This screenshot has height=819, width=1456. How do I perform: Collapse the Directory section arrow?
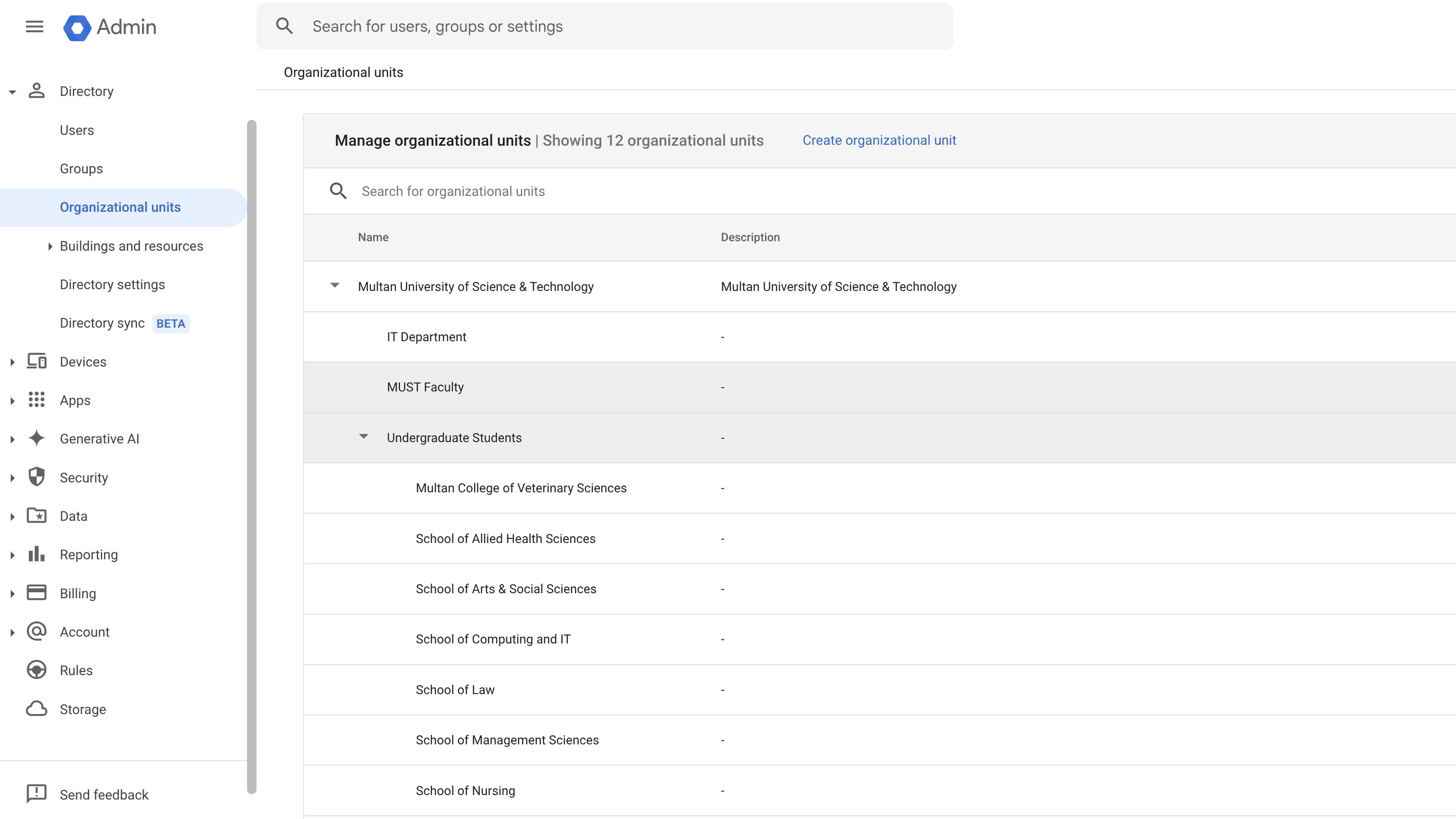[12, 91]
